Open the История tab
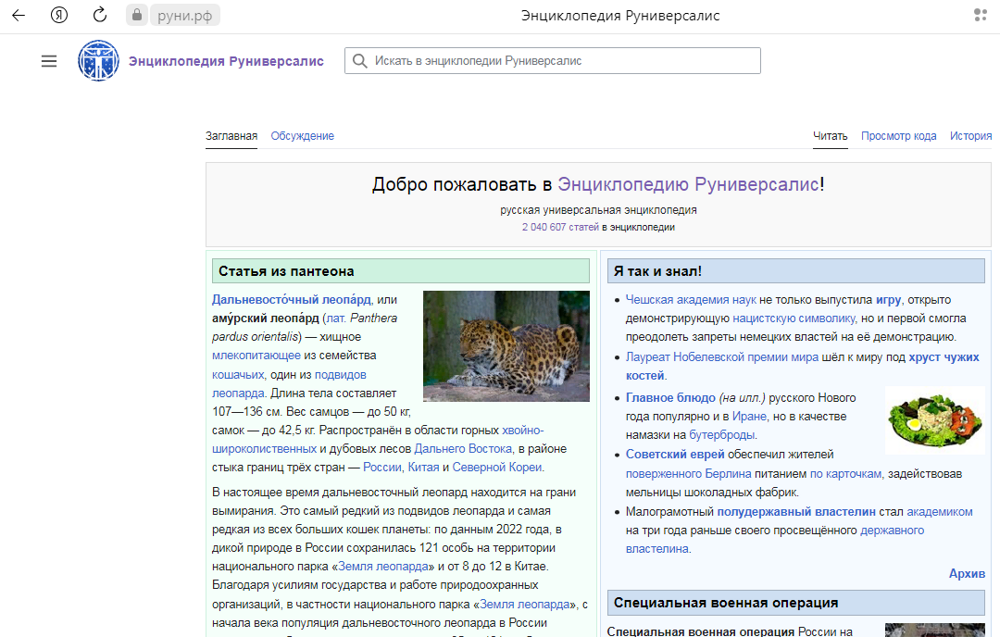1000x637 pixels. 971,136
